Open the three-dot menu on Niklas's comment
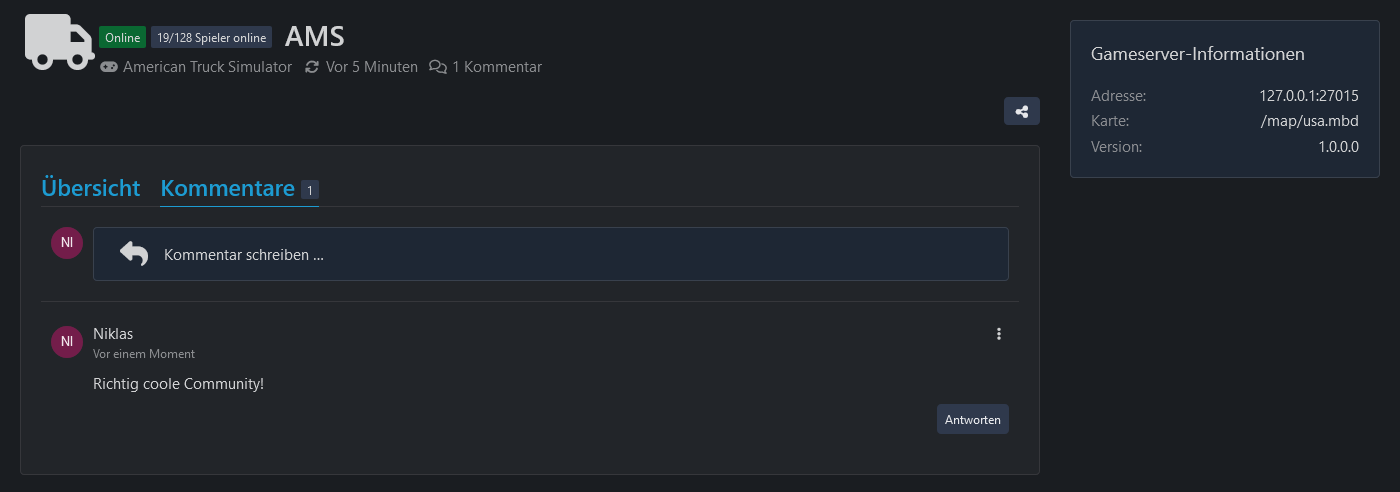The width and height of the screenshot is (1400, 492). 998,334
